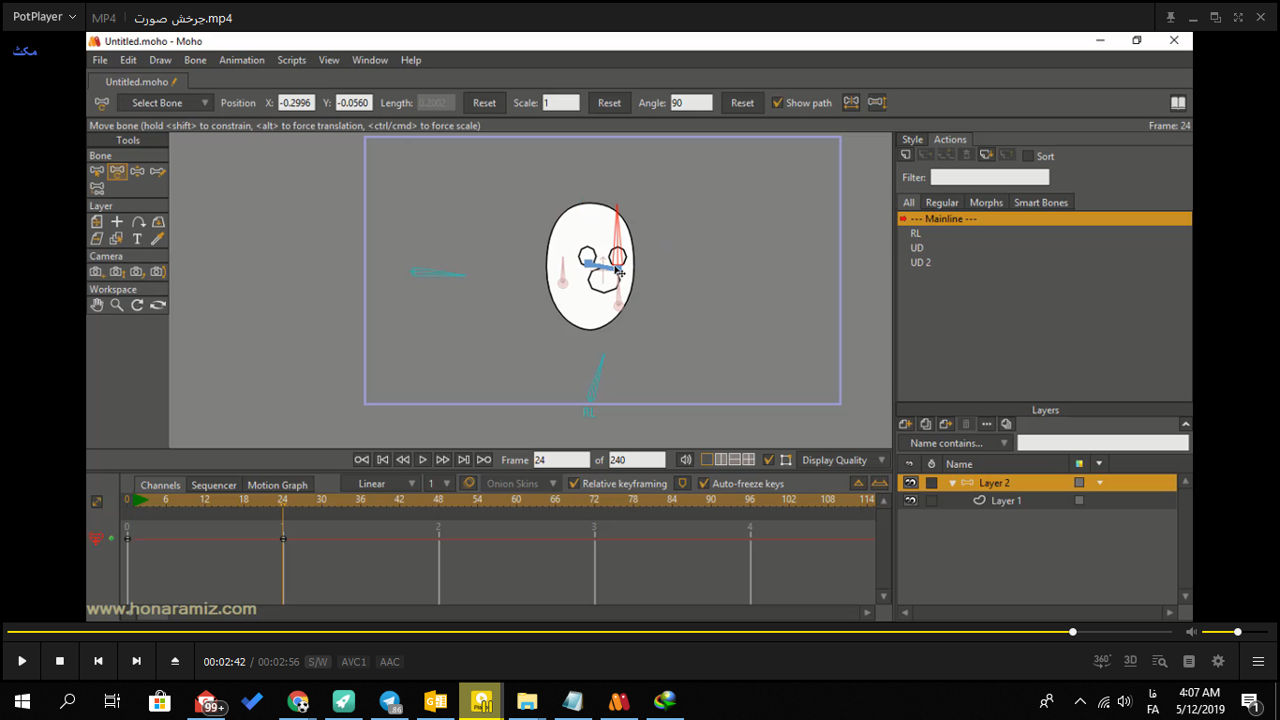Click the New Layer icon

coord(906,424)
